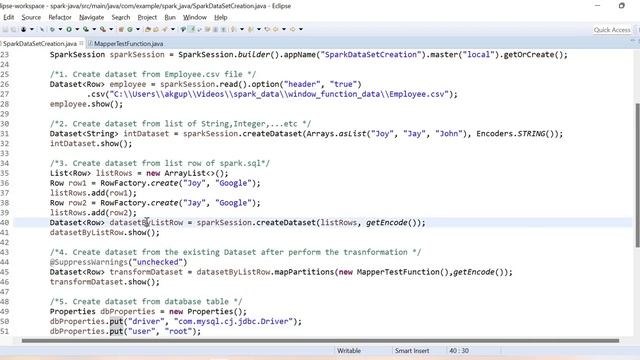Create a new Java package icon
The image size is (640, 360).
[121, 29]
